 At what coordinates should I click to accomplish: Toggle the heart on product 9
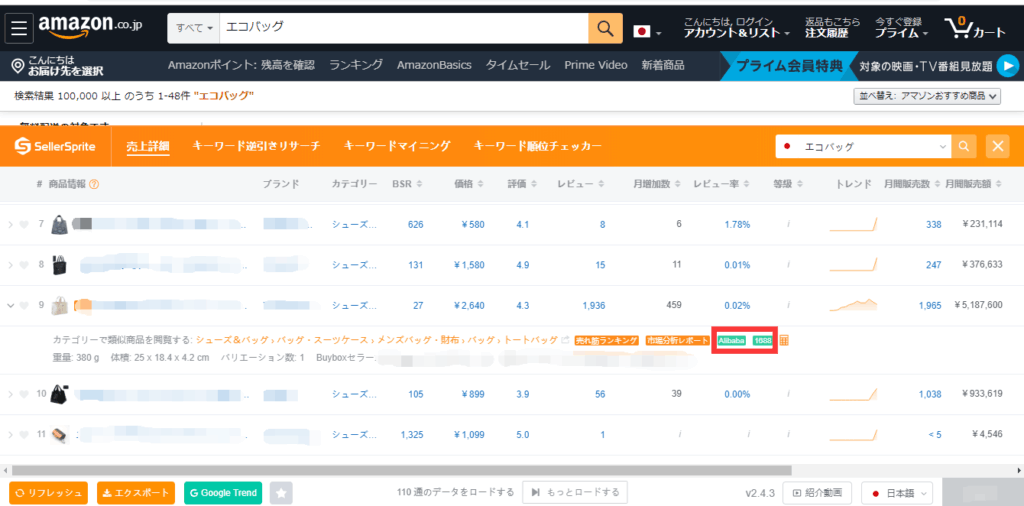(23, 305)
